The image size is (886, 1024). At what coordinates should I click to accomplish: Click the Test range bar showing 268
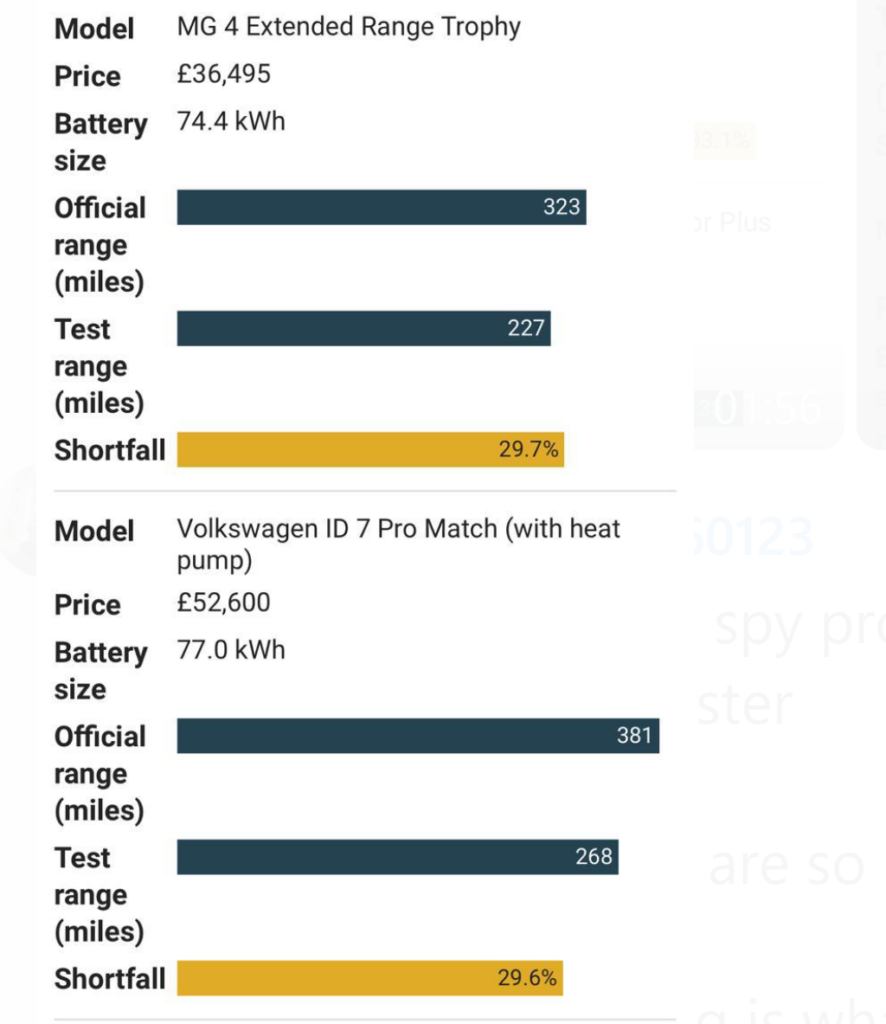tap(398, 857)
